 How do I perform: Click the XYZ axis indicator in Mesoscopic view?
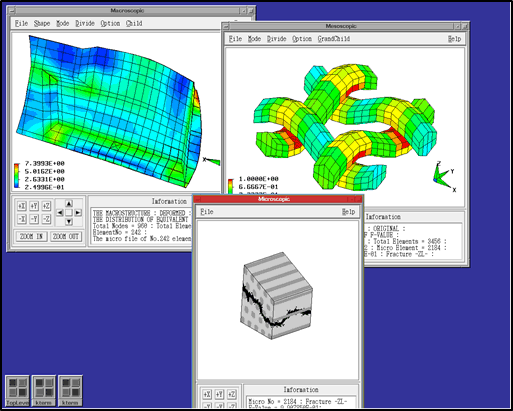pos(444,177)
